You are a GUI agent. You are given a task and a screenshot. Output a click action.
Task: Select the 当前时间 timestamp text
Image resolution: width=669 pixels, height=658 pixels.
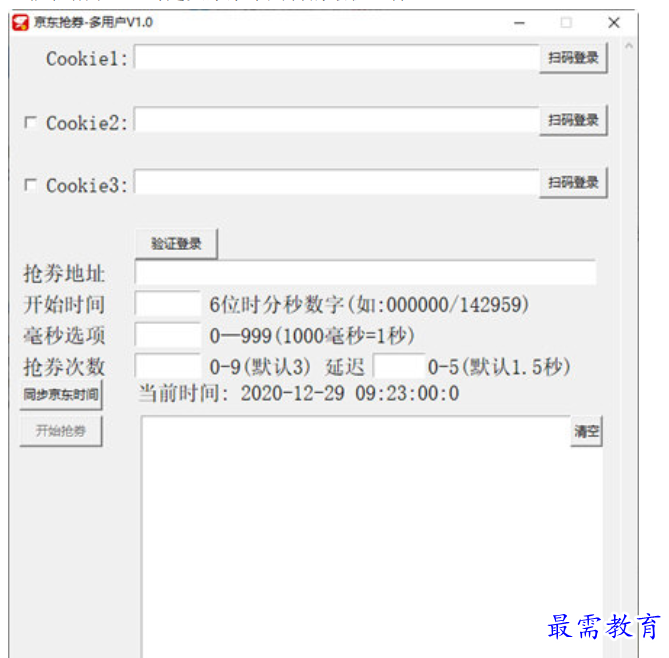pyautogui.click(x=299, y=393)
